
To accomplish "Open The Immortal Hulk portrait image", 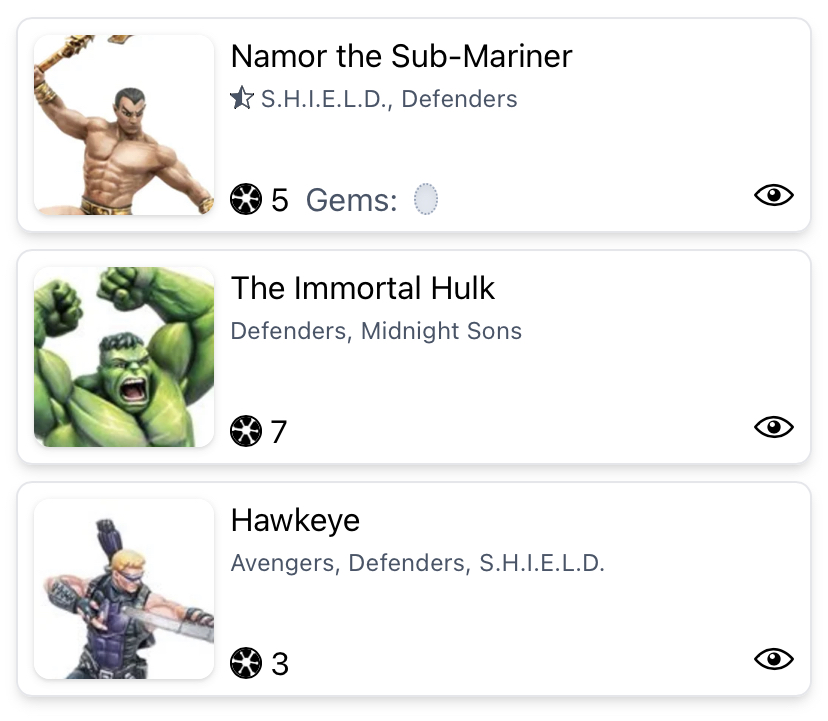I will point(124,357).
